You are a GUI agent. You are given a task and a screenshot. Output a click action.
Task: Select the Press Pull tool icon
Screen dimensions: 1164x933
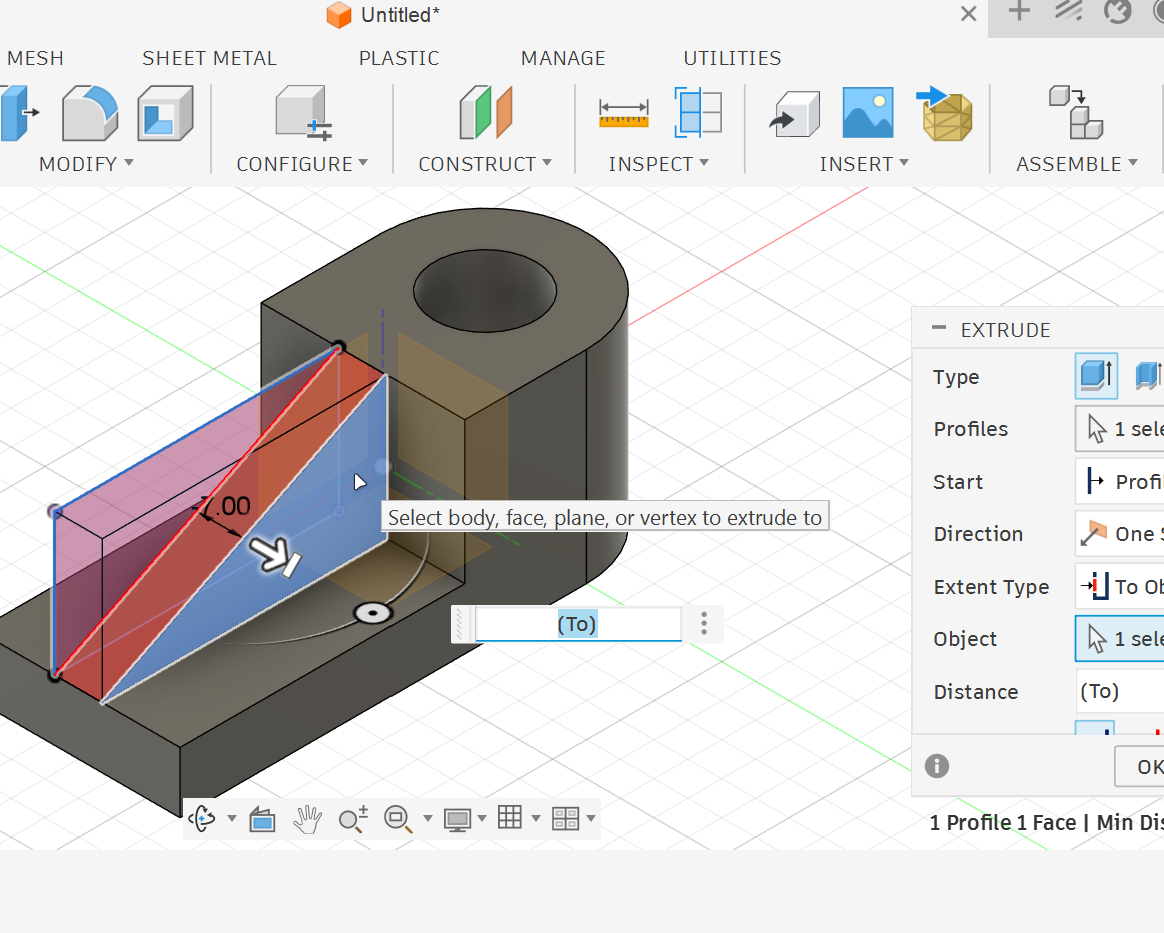pos(19,113)
